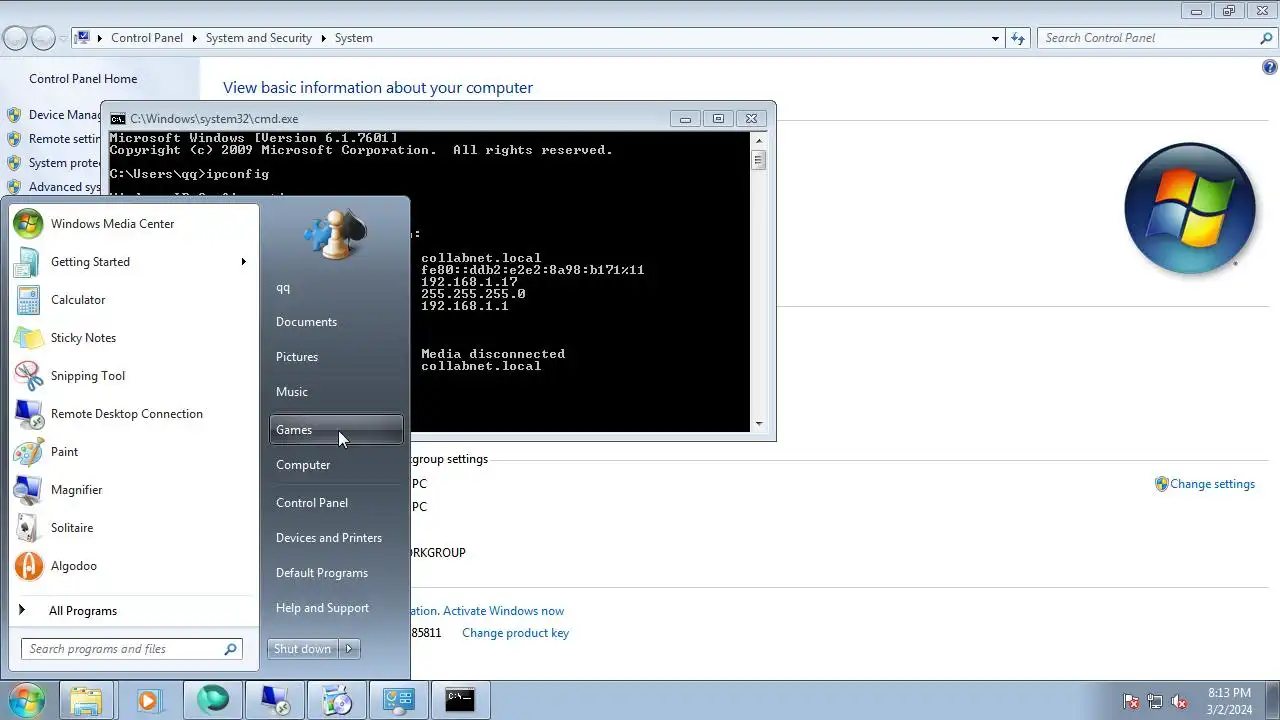Open the address bar history dropdown
The image size is (1280, 720).
click(x=995, y=38)
